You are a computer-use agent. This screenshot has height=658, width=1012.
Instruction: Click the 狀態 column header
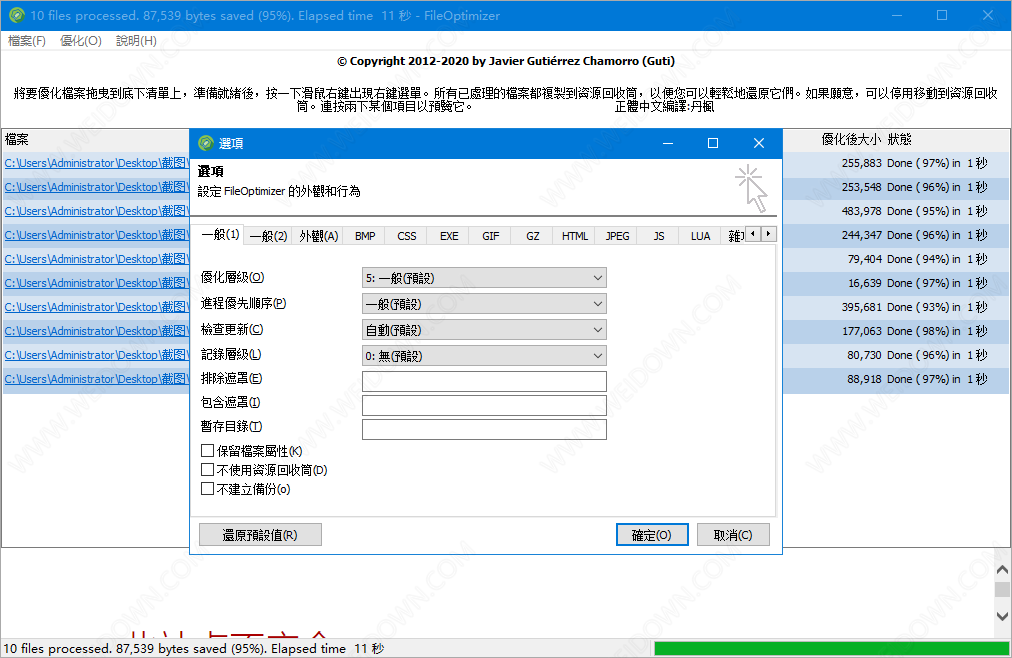900,139
